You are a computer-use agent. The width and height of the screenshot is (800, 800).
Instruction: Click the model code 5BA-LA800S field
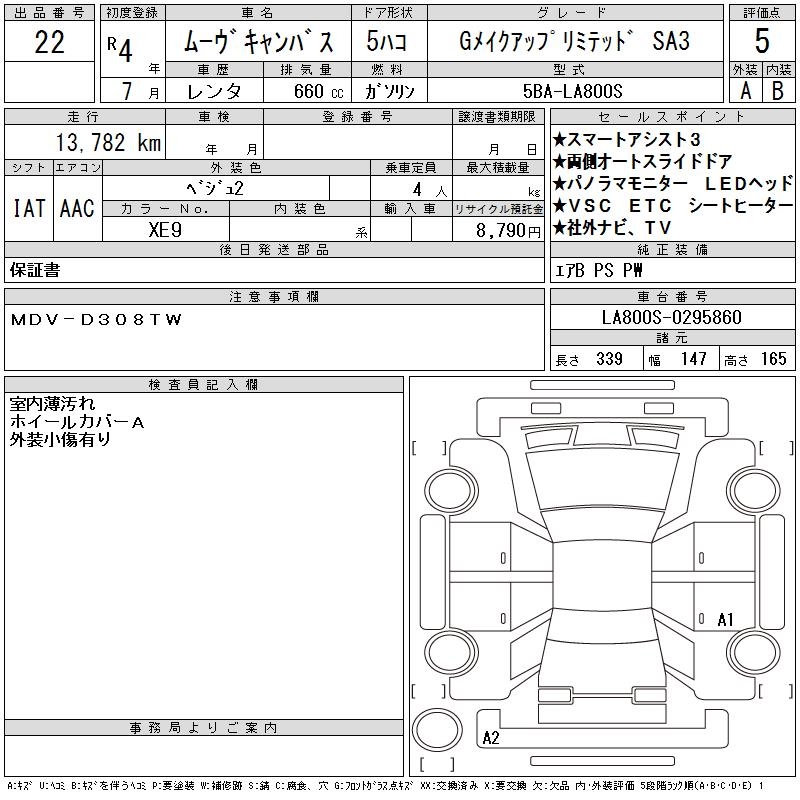pyautogui.click(x=573, y=91)
